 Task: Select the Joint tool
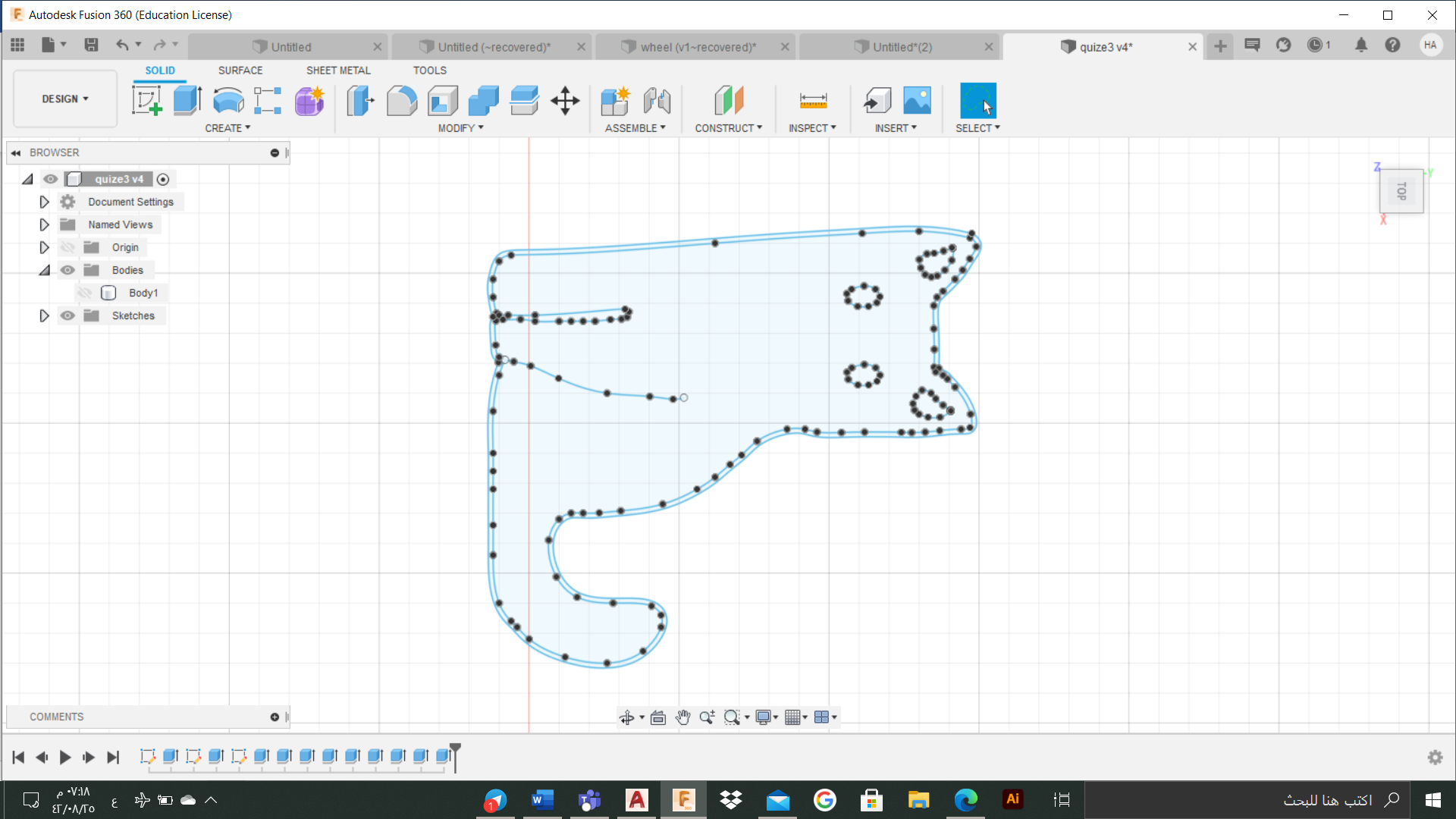[x=657, y=100]
